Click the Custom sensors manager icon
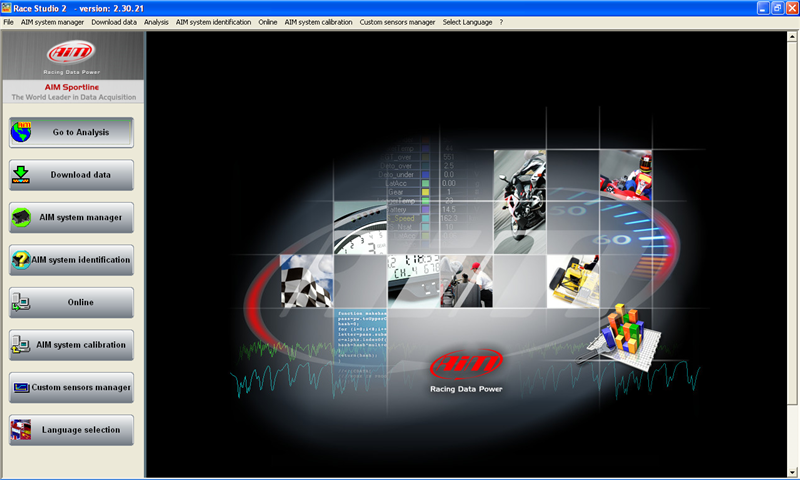The width and height of the screenshot is (800, 480). [x=21, y=388]
